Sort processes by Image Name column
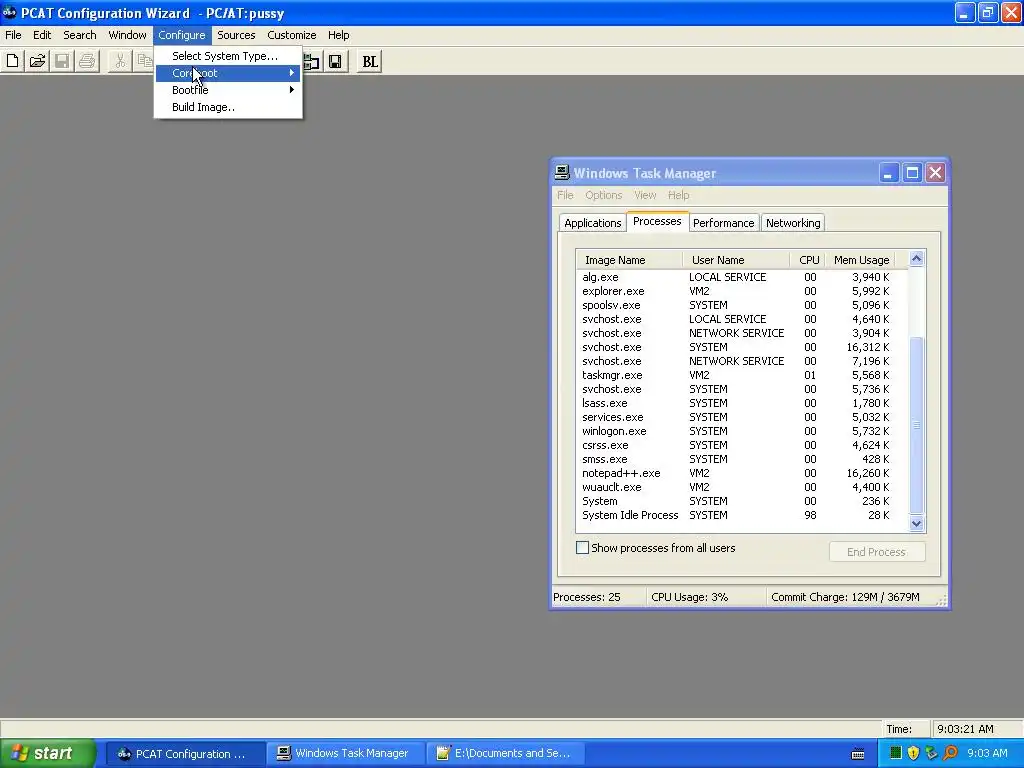1024x768 pixels. pos(629,260)
